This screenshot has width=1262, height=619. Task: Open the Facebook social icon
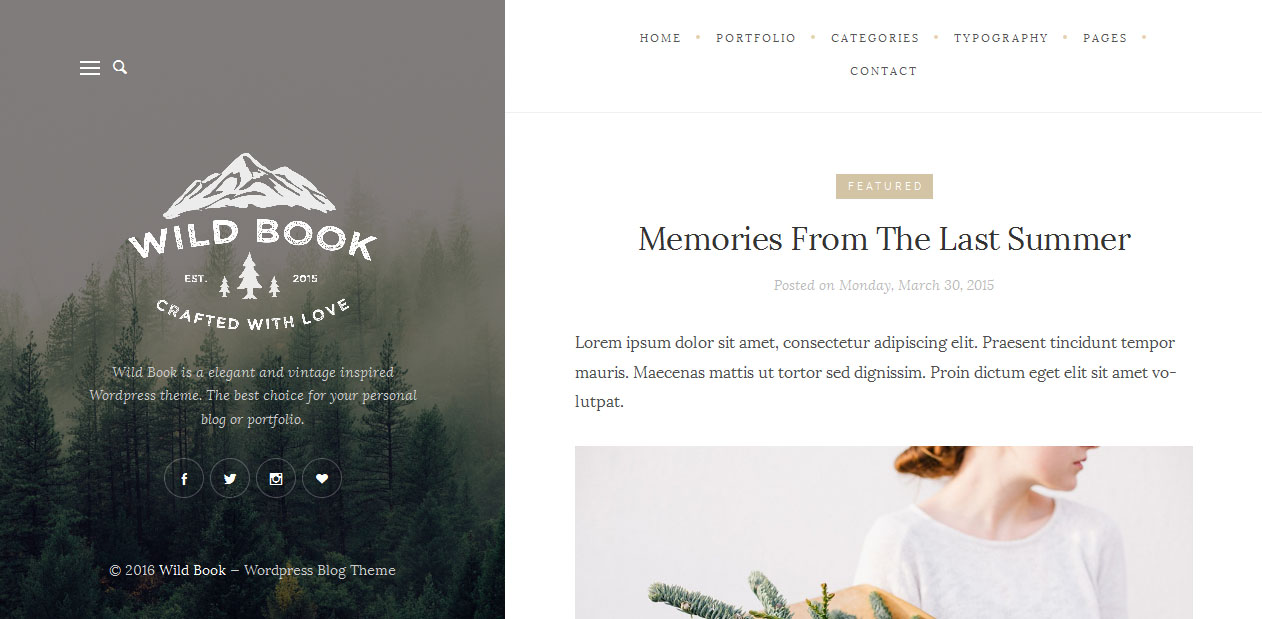(x=184, y=479)
